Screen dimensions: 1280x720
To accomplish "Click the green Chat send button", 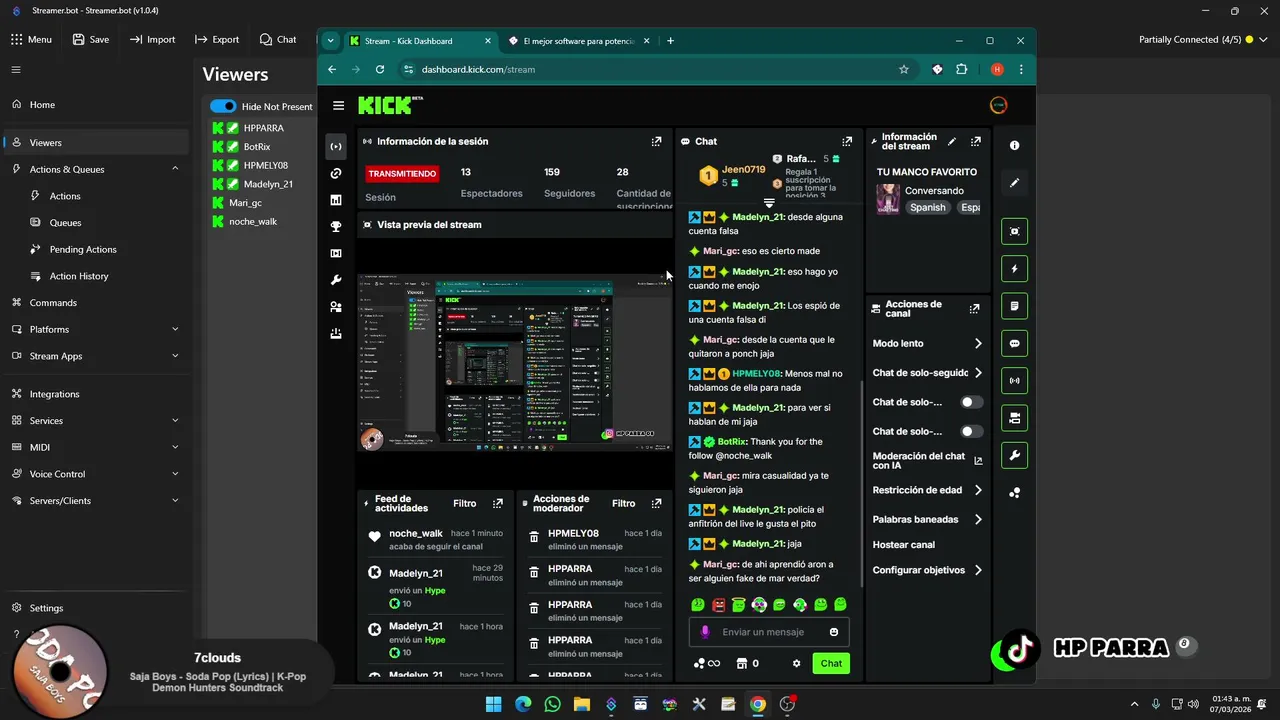I will [831, 663].
